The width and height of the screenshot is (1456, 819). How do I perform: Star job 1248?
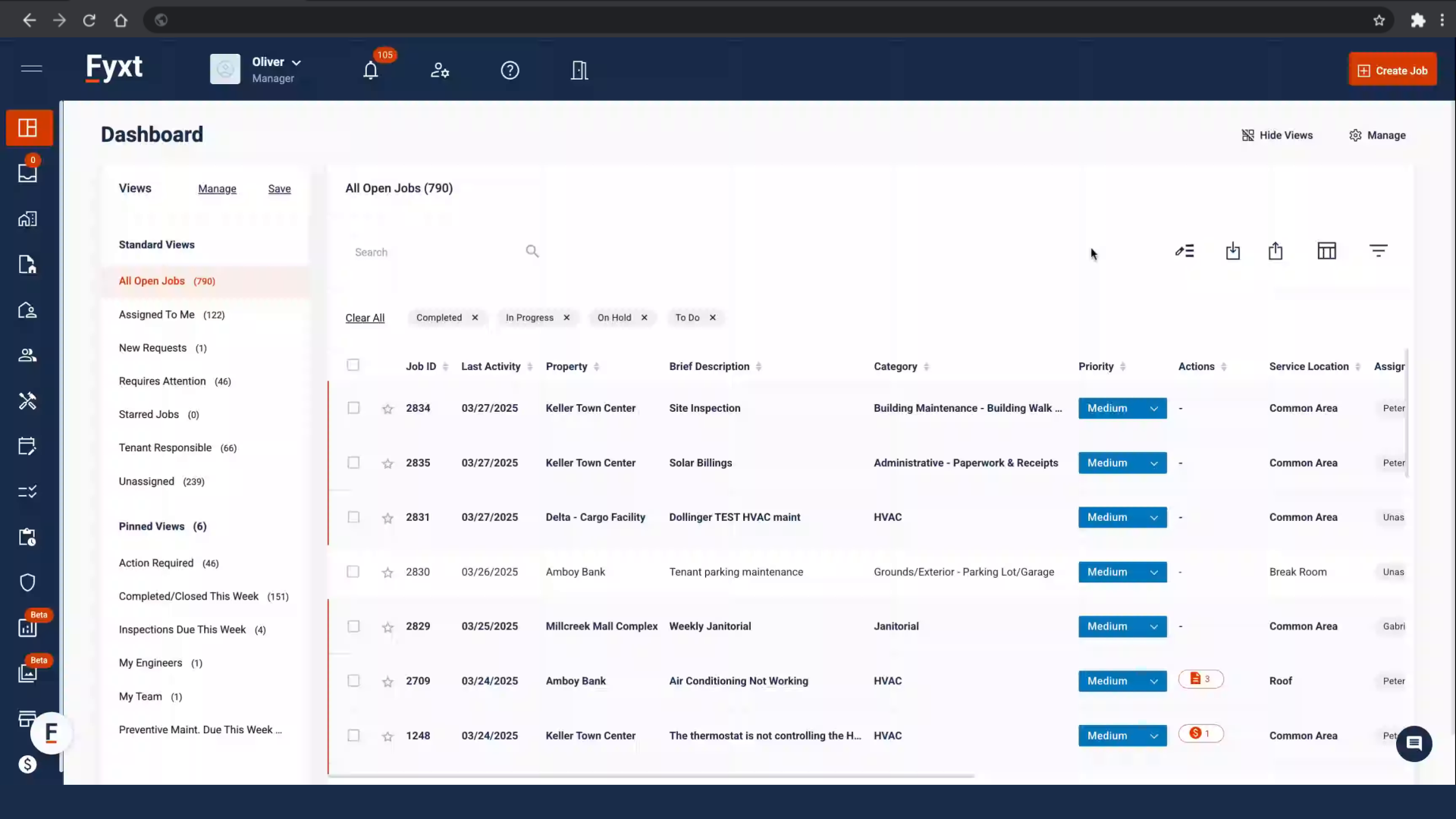[x=388, y=736]
